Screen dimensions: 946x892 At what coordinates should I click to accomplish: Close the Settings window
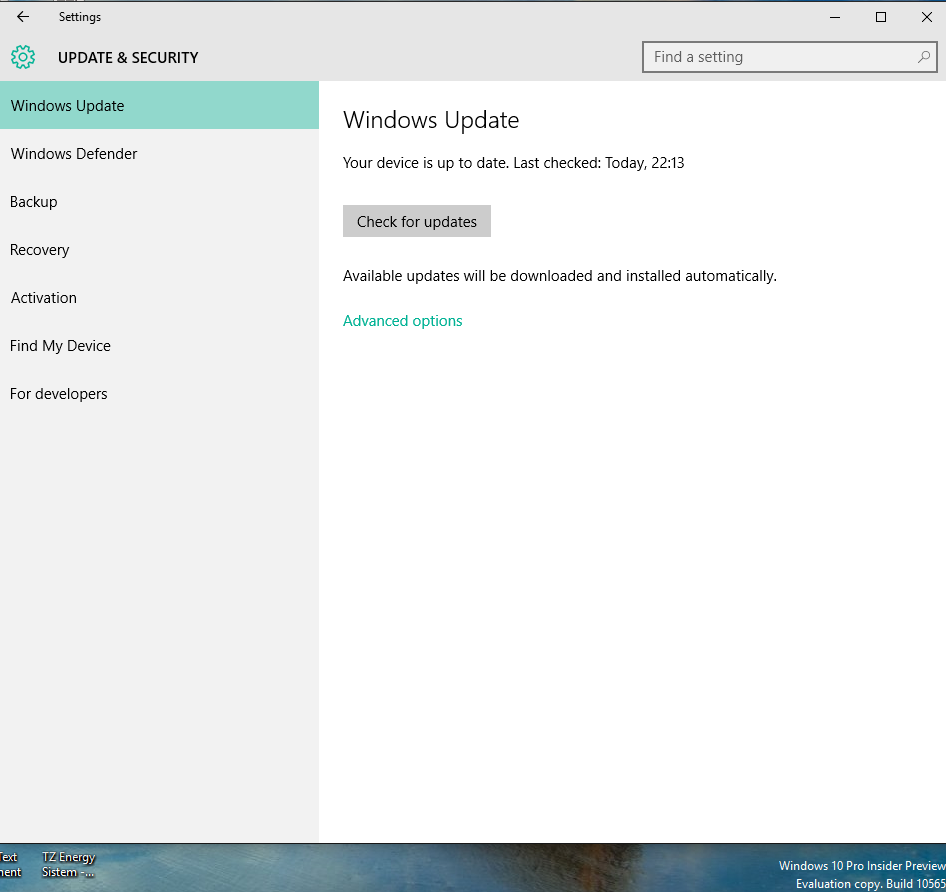(x=927, y=17)
